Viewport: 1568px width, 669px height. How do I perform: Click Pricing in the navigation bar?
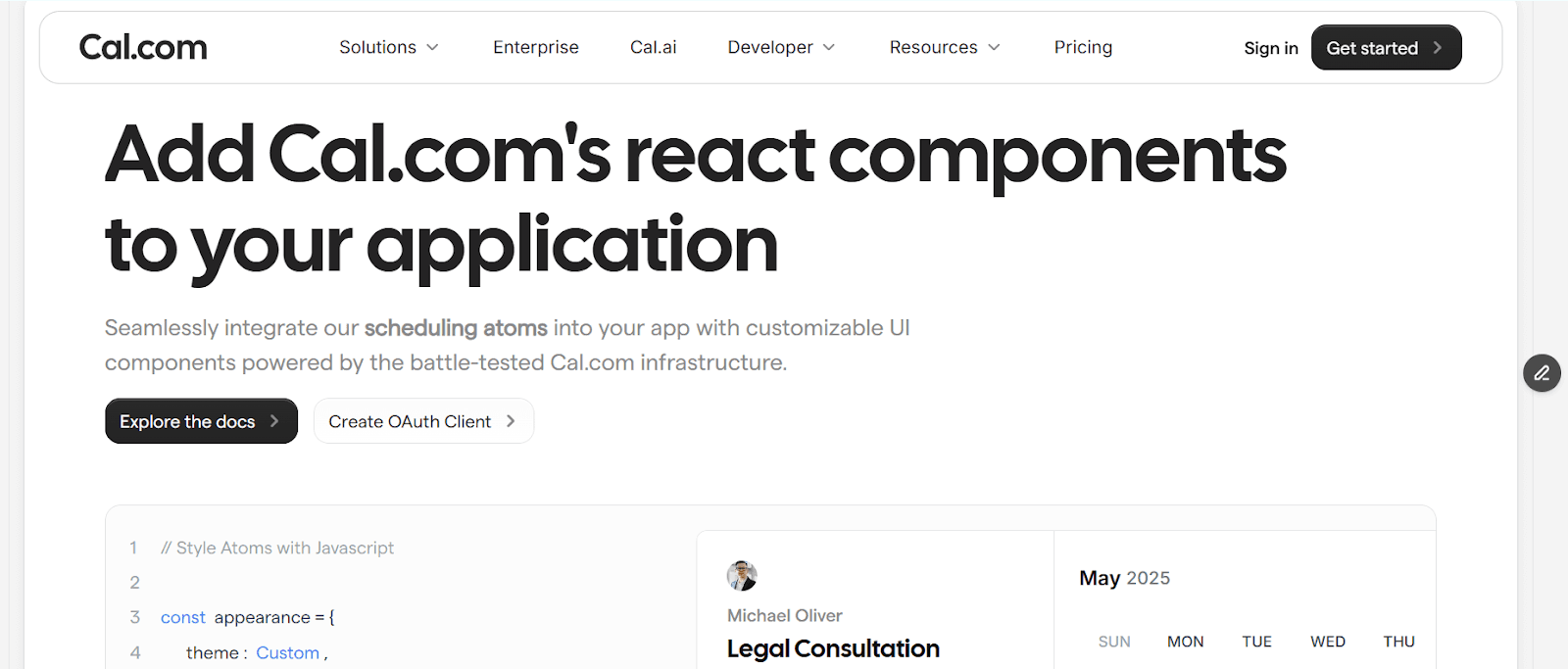(x=1082, y=46)
